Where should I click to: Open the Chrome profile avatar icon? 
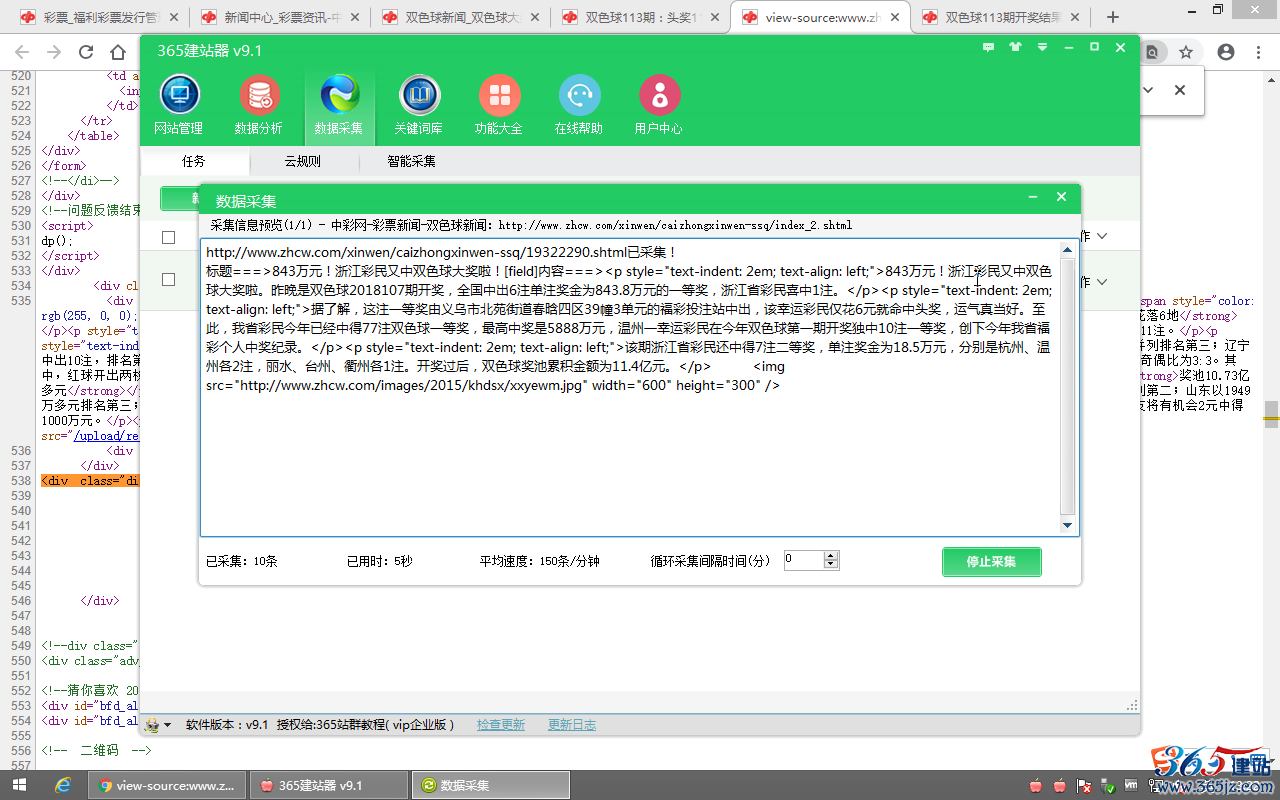point(1226,52)
